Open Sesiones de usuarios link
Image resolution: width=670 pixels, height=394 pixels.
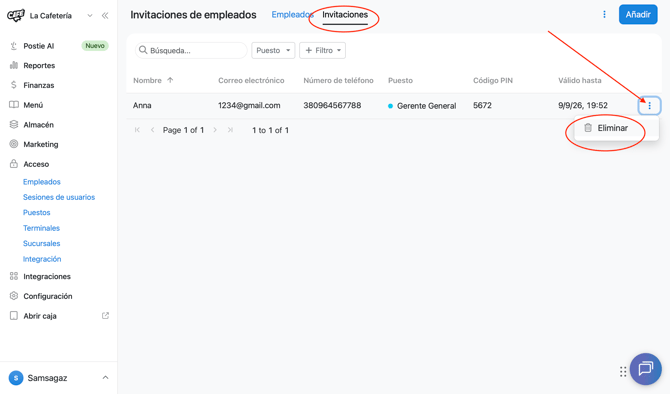point(59,197)
